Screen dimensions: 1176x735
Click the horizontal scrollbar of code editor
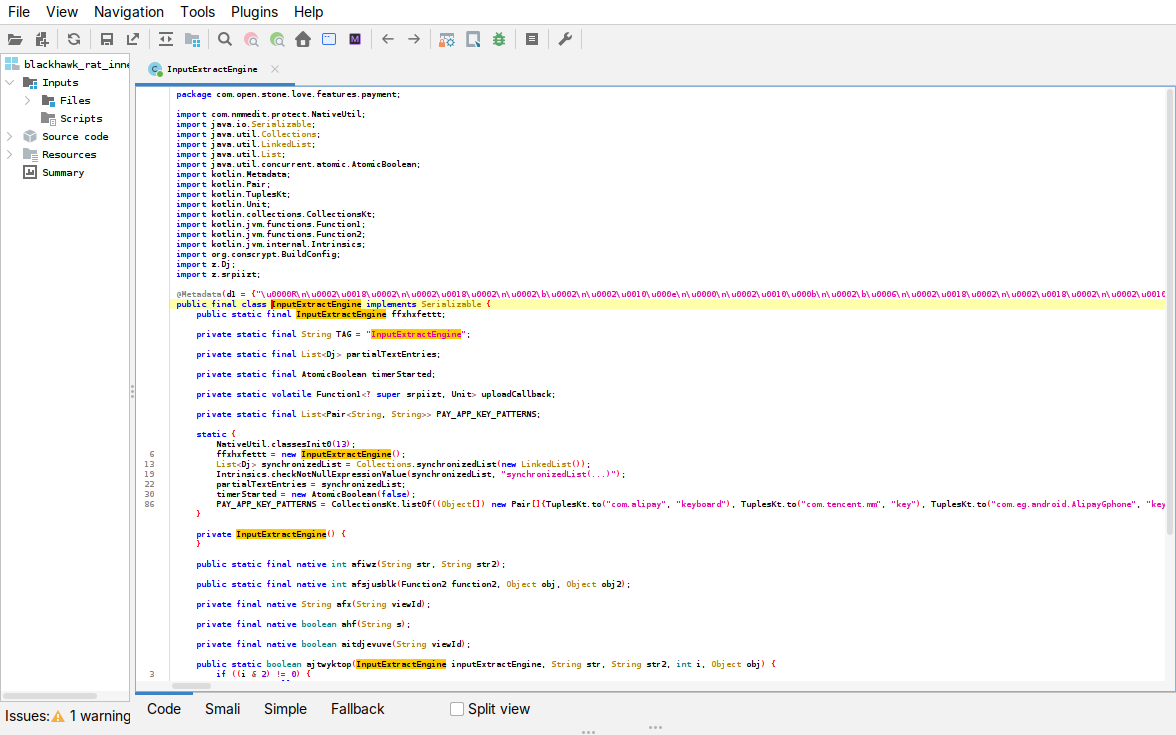(191, 686)
